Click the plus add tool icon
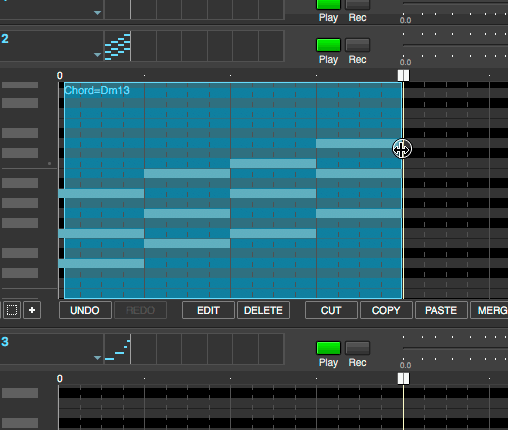 (32, 310)
